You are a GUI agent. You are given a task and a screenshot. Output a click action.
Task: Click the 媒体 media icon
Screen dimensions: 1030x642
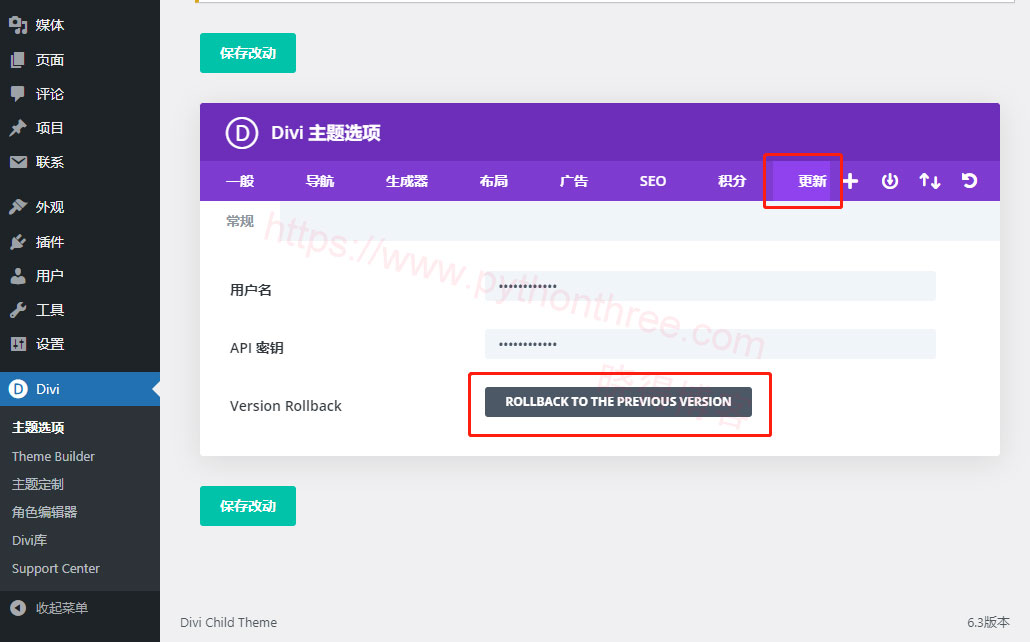(18, 25)
